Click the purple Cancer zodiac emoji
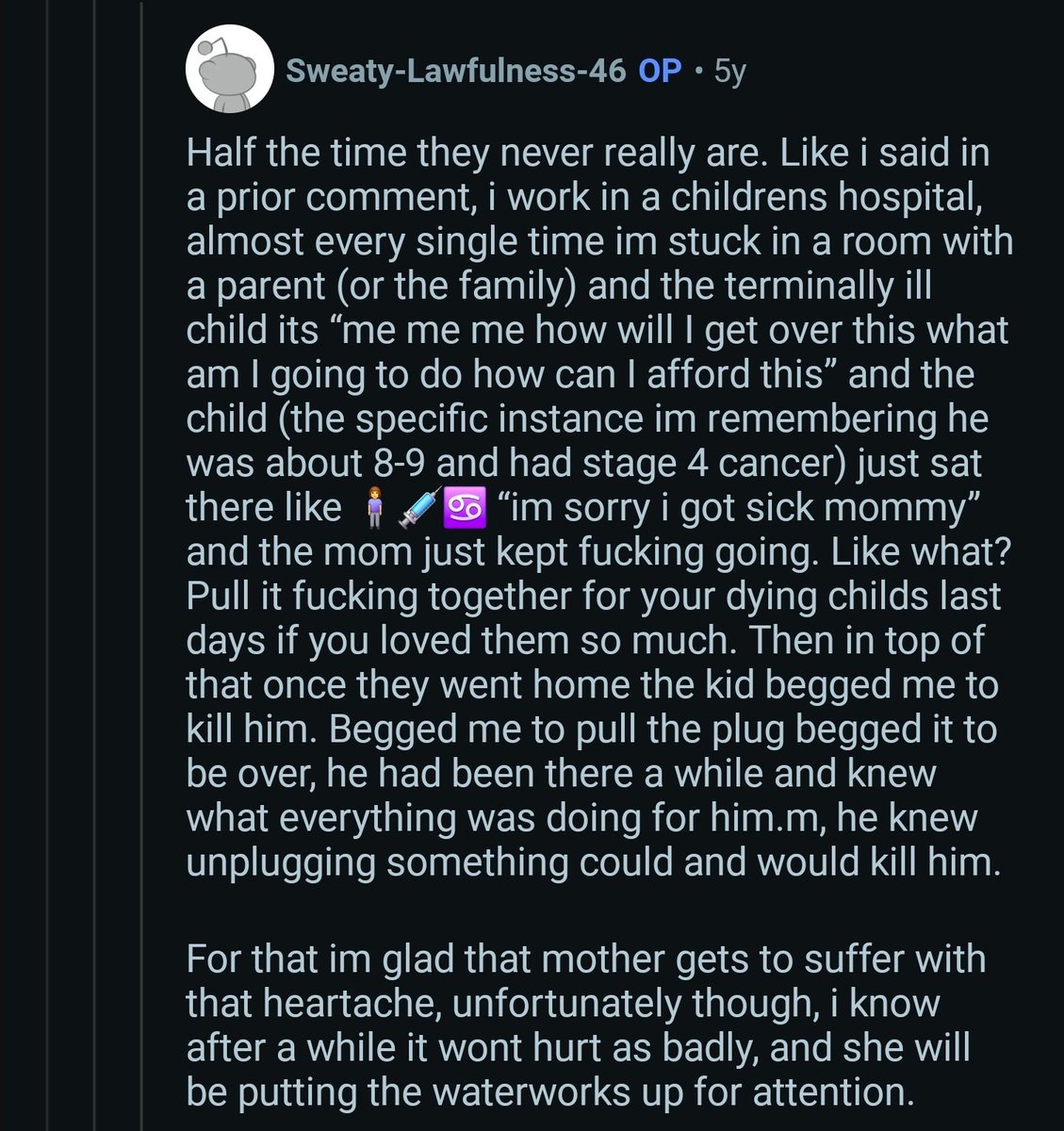This screenshot has width=1064, height=1131. [x=470, y=509]
